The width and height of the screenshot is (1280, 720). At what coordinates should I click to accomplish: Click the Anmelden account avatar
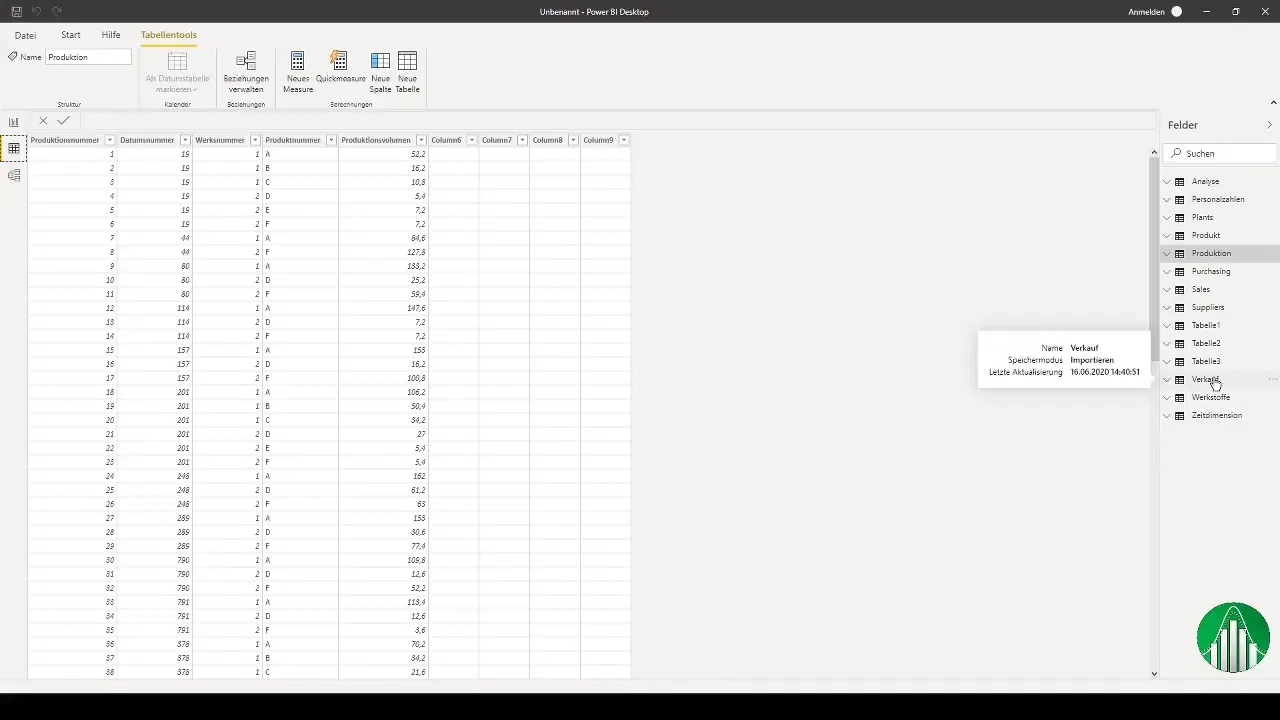click(x=1176, y=11)
